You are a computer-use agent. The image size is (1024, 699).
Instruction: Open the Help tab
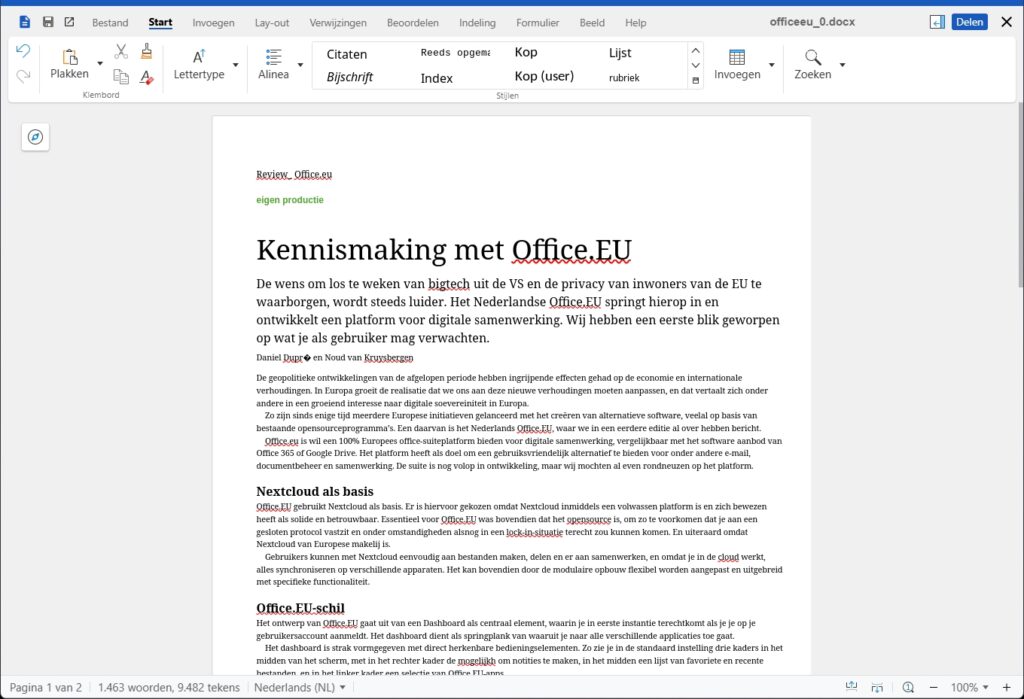[x=635, y=23]
